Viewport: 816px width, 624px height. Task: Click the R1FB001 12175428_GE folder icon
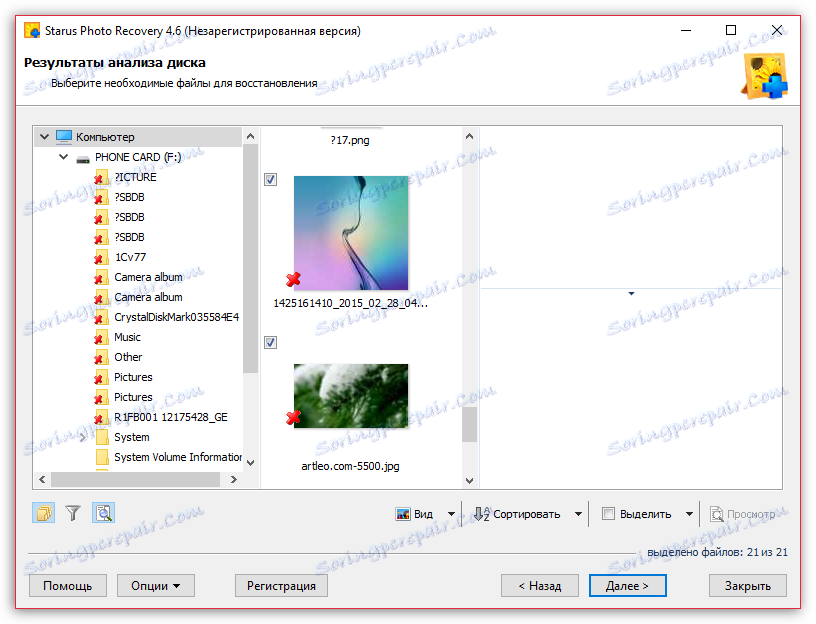coord(101,417)
